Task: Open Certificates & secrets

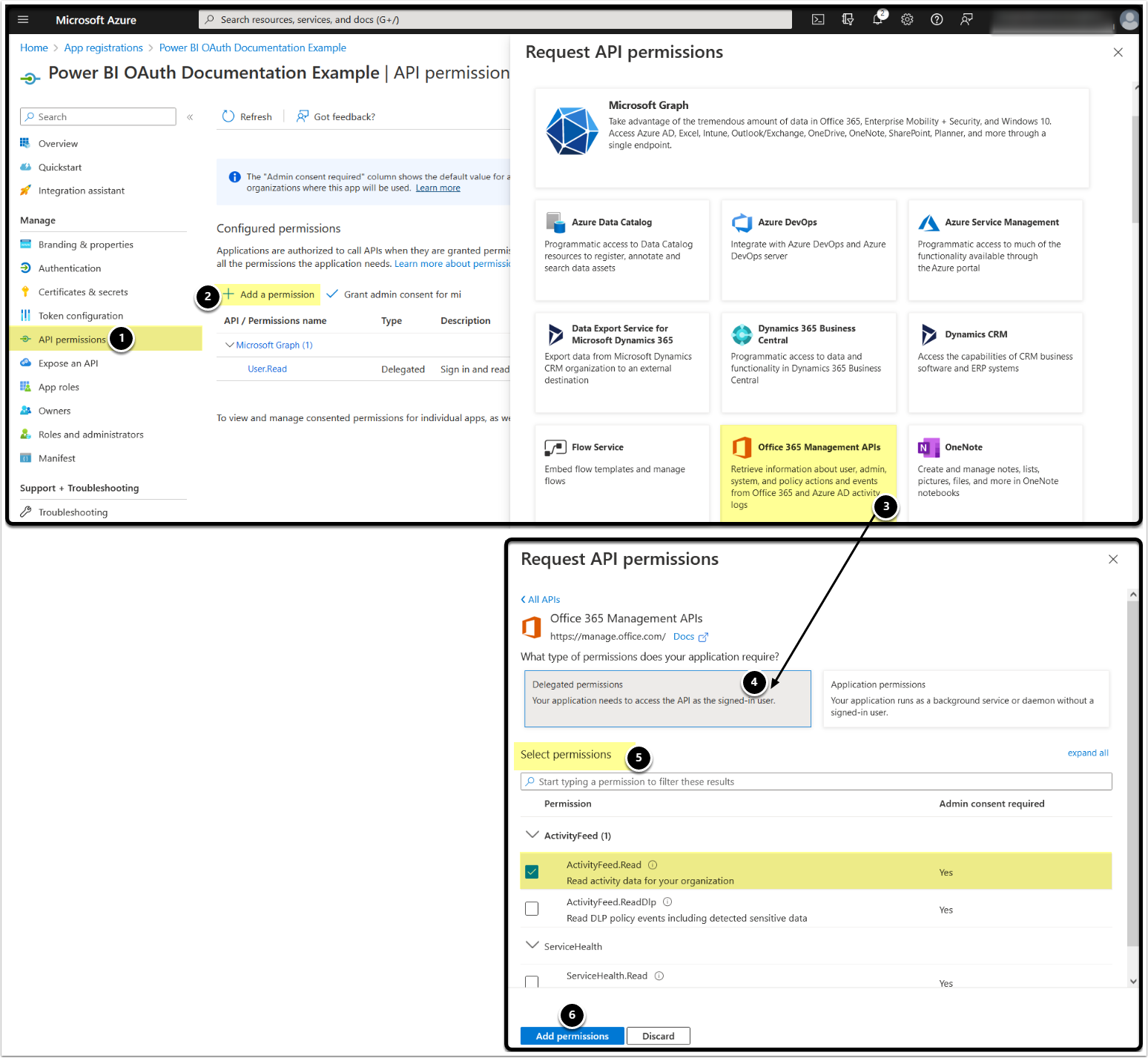Action: point(83,292)
